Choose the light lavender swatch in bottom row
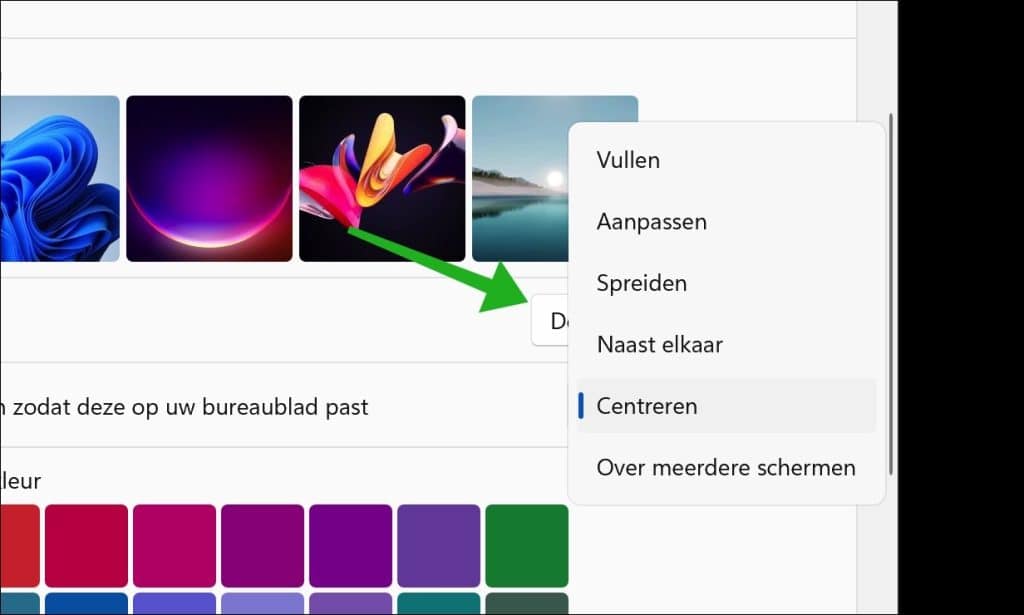Image resolution: width=1024 pixels, height=615 pixels. coord(262,604)
